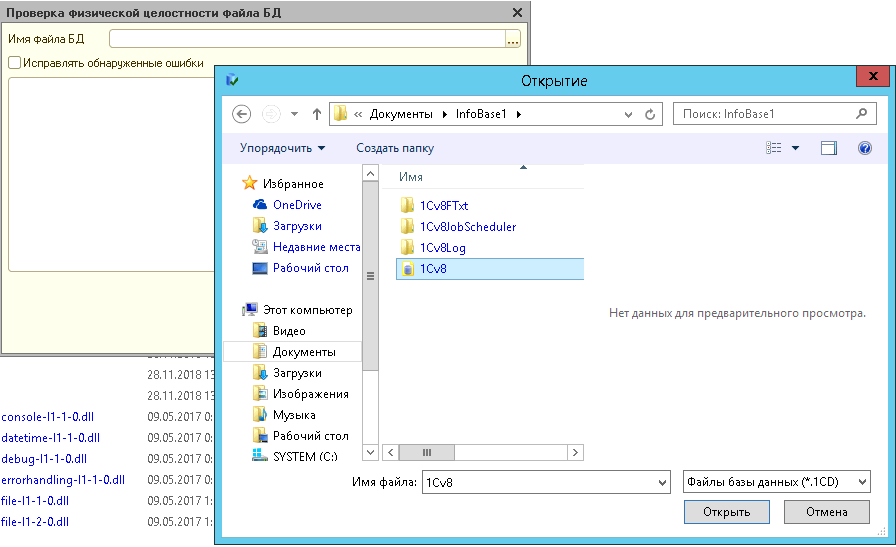Click the Forward arrow navigation icon

271,114
